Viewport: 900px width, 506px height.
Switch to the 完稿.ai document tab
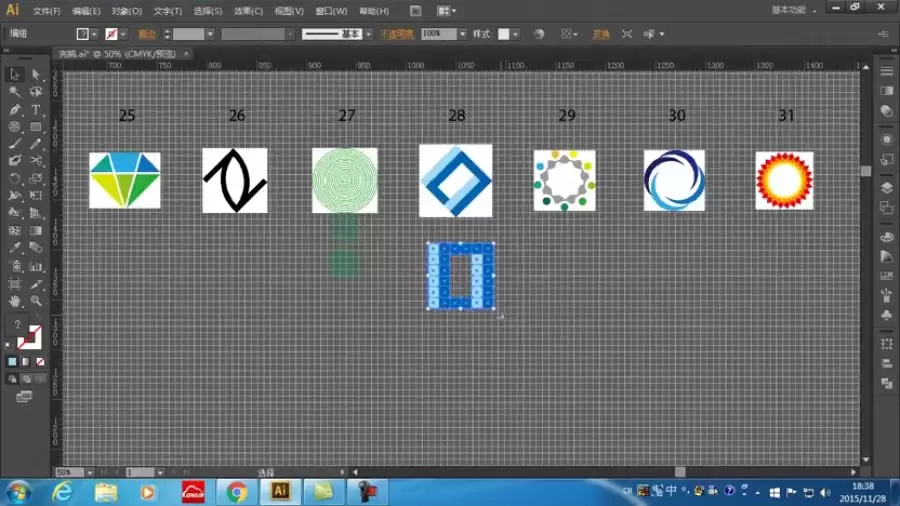click(x=117, y=53)
